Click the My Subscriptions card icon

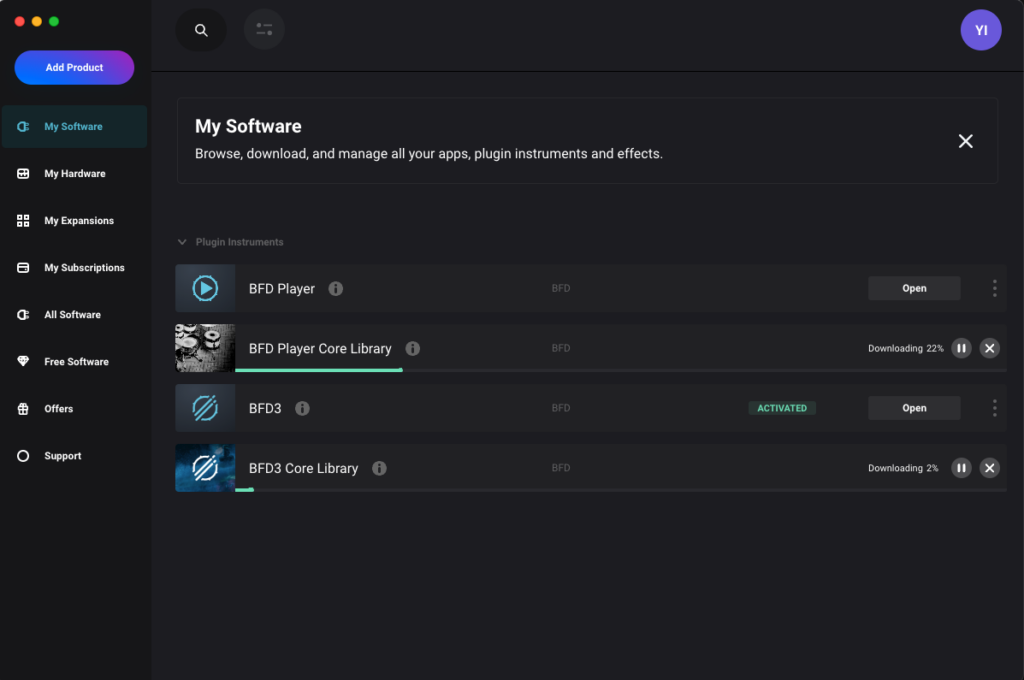(23, 268)
